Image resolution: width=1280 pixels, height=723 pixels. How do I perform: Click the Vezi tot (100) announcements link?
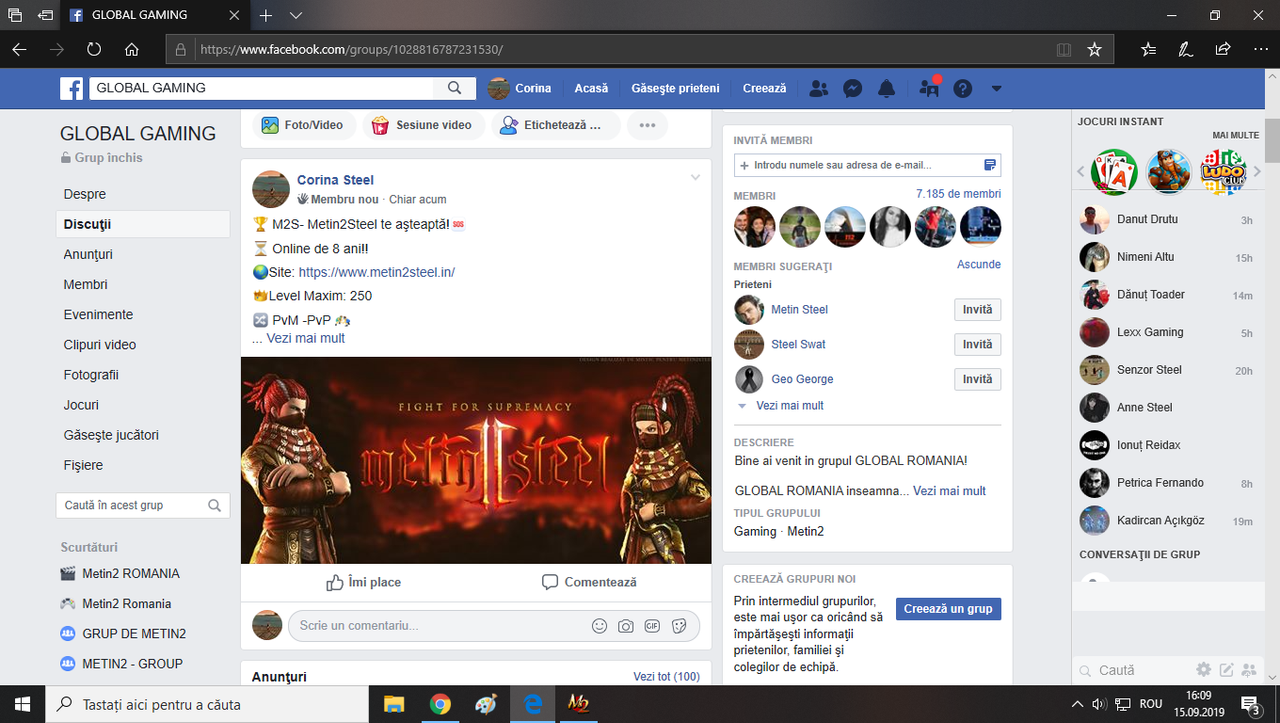pyautogui.click(x=666, y=677)
